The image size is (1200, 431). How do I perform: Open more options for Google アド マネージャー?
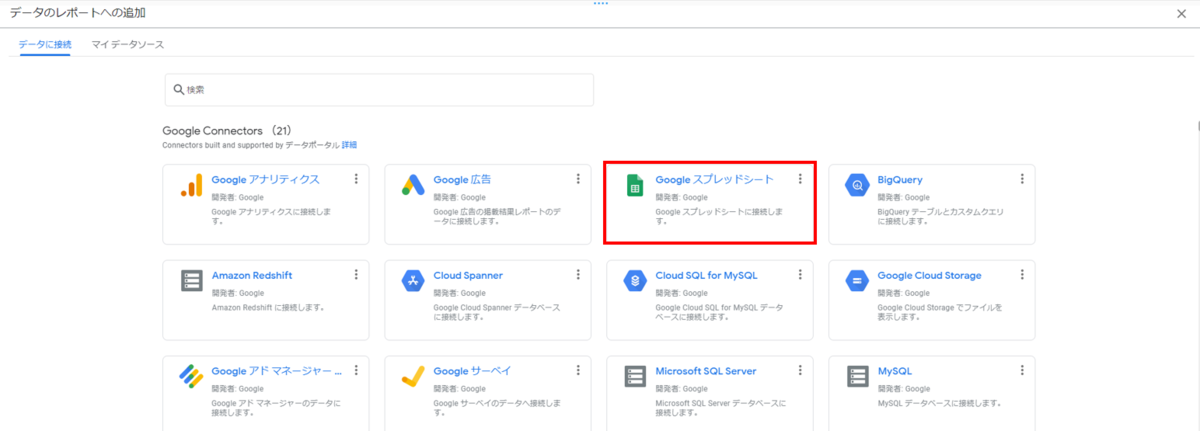point(356,371)
